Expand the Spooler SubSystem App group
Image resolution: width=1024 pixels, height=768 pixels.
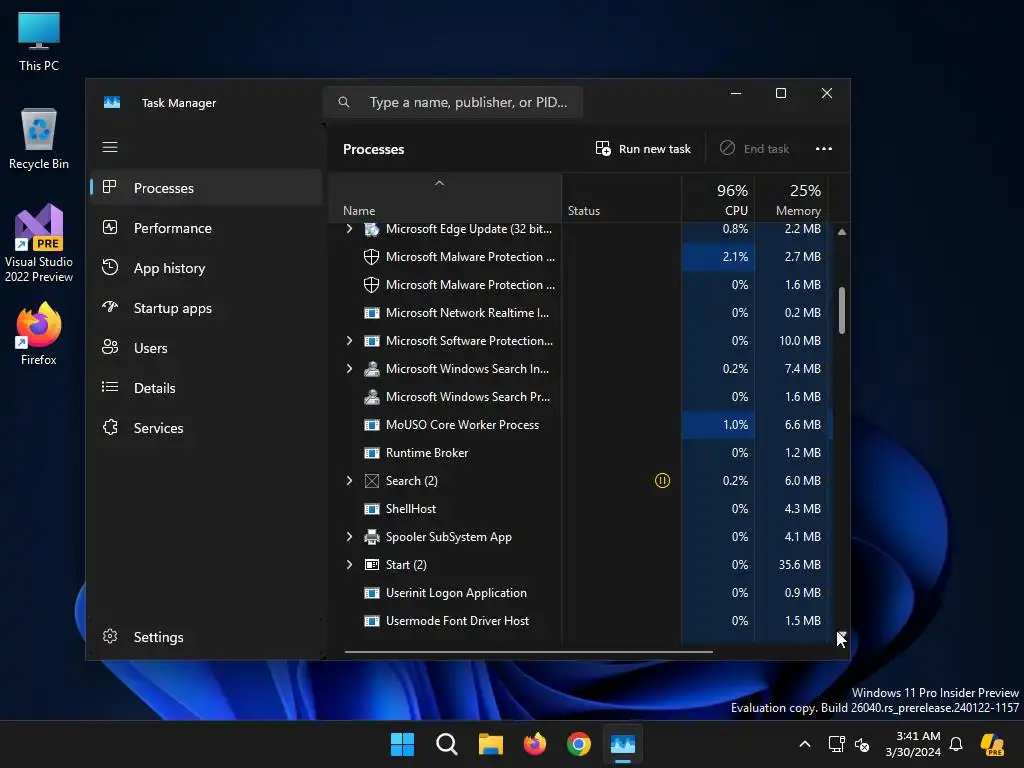click(x=349, y=537)
